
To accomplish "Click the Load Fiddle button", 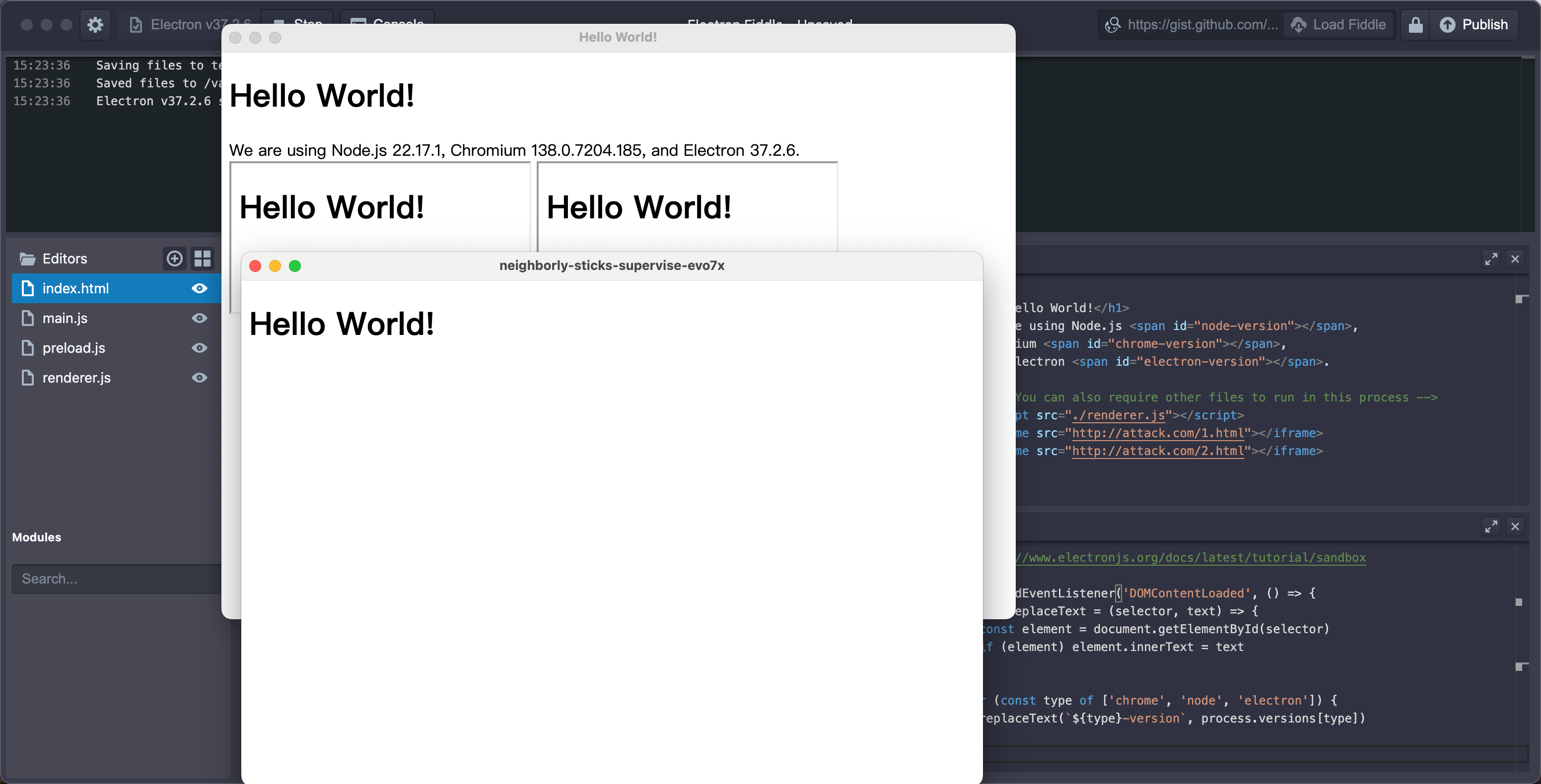I will pos(1338,24).
